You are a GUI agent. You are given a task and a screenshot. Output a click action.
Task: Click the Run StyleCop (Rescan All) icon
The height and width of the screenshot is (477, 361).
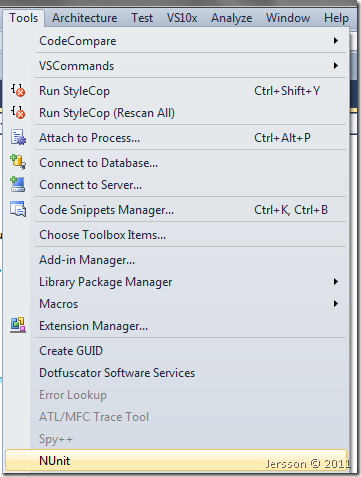(x=18, y=112)
